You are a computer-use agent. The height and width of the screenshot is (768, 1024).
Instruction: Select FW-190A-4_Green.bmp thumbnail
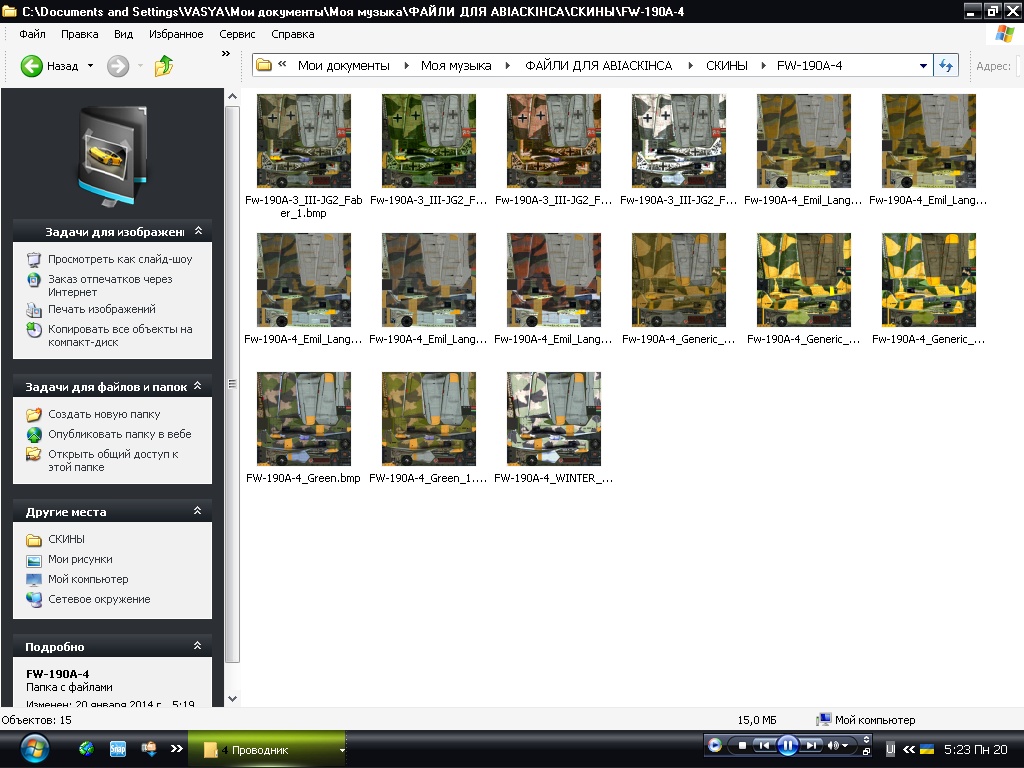click(x=304, y=419)
